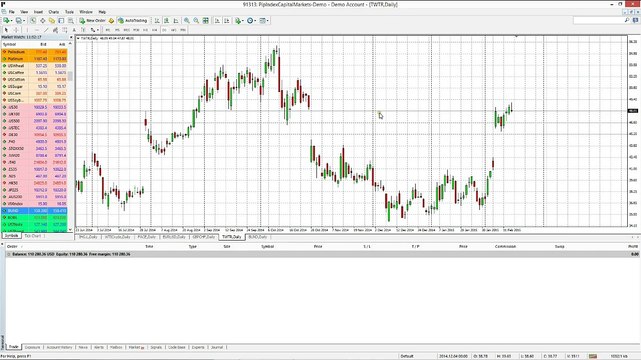Toggle the AutoTrading button

pyautogui.click(x=132, y=20)
